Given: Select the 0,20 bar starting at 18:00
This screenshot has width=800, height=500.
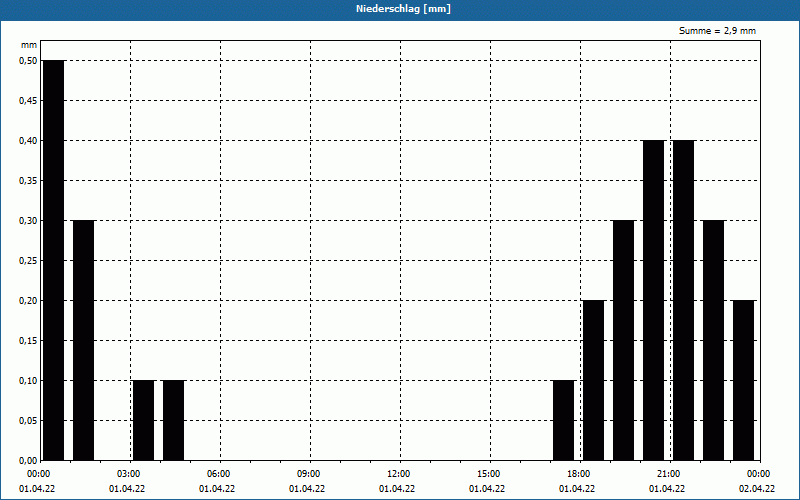Looking at the screenshot, I should click(x=594, y=381).
